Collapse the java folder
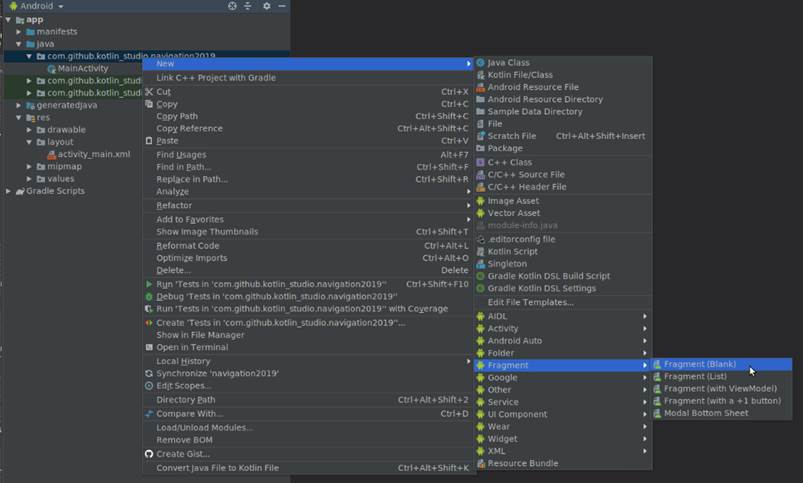This screenshot has height=483, width=803. tap(19, 44)
